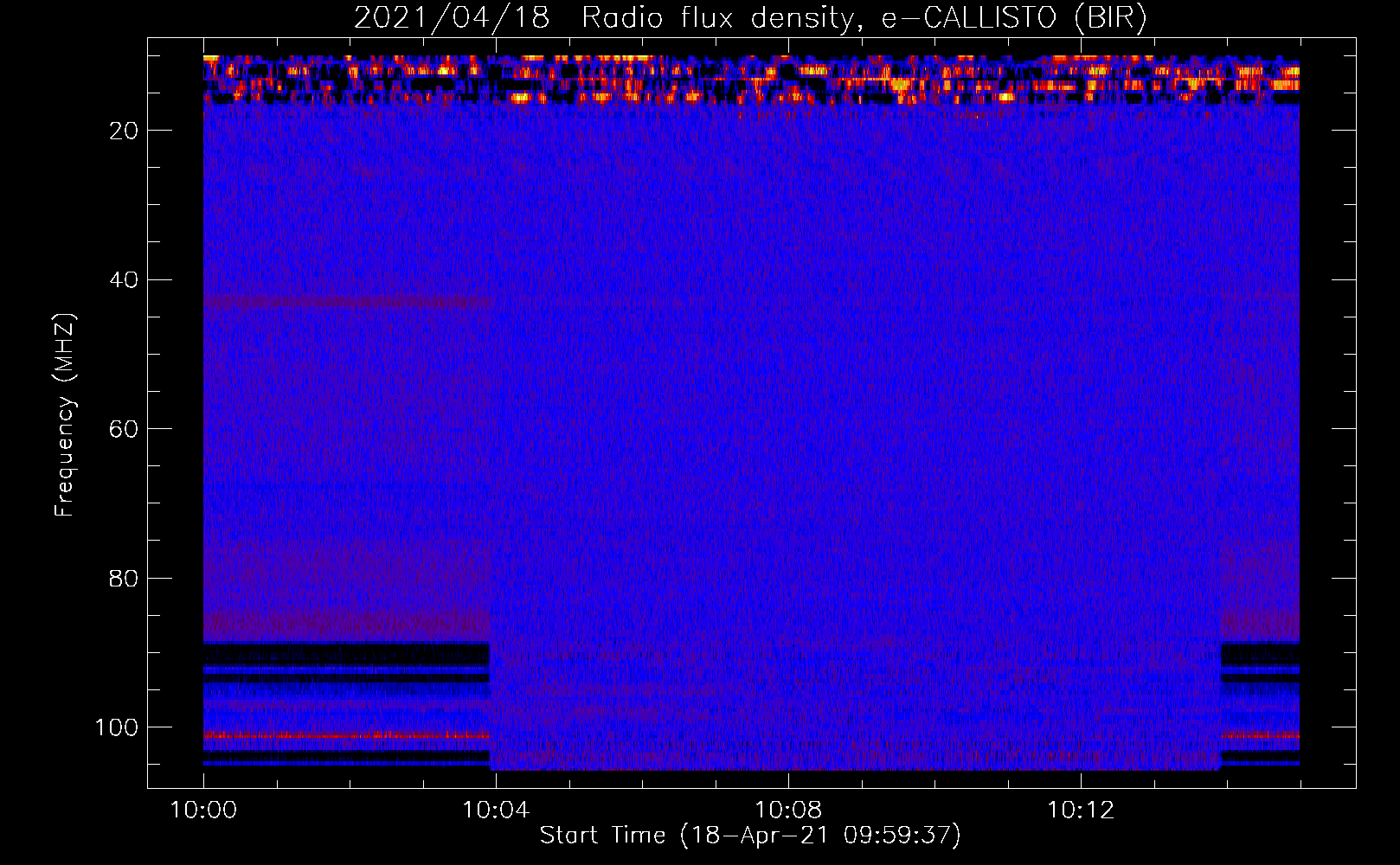This screenshot has height=865, width=1400.
Task: Click the bright red emission line near 101 MHz
Action: 347,735
